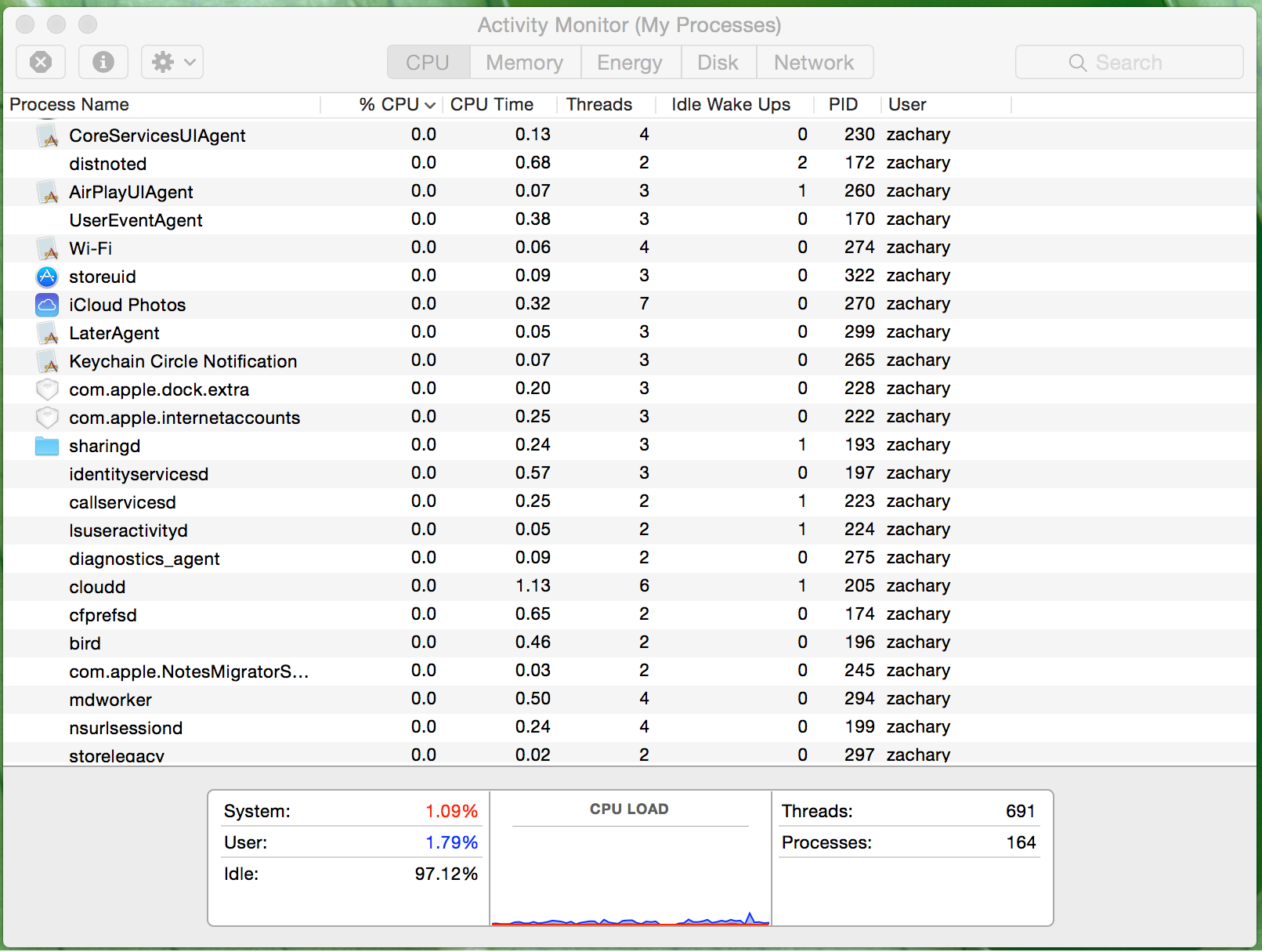Viewport: 1262px width, 952px height.
Task: Click the CoreServicesUIAgent app icon
Action: (x=48, y=135)
